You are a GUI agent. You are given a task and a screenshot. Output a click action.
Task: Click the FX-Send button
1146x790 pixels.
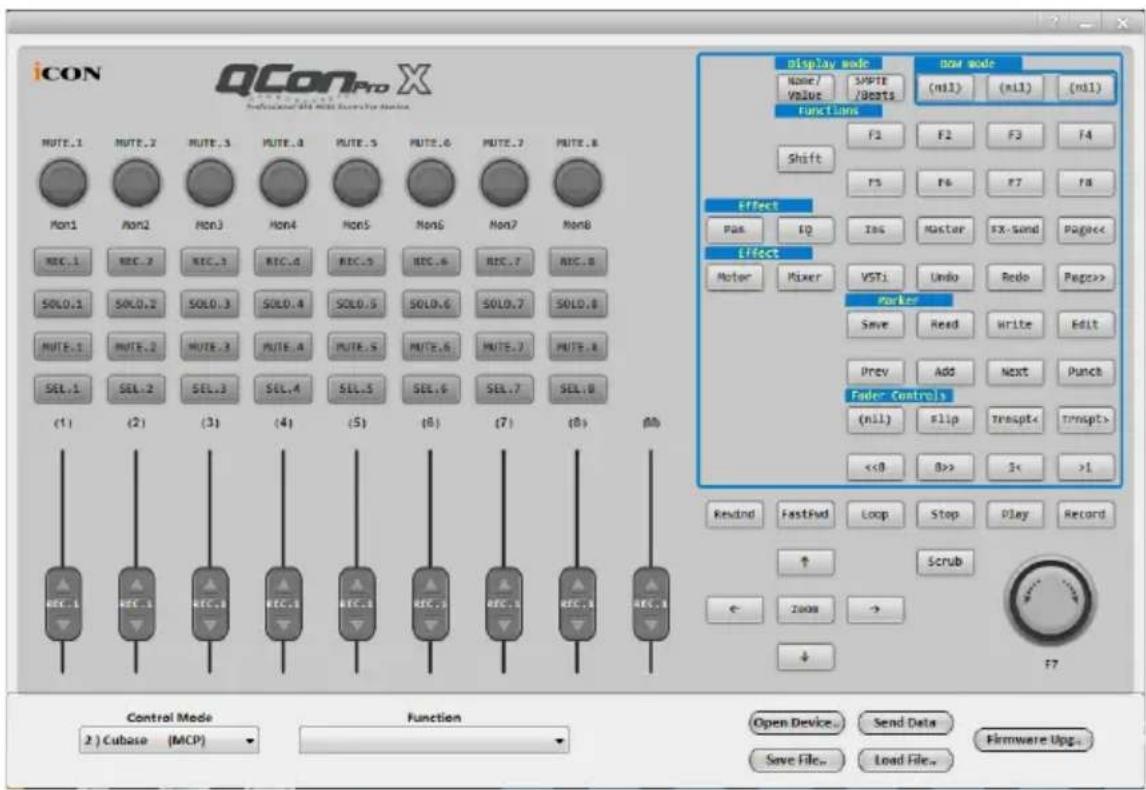click(x=1015, y=229)
